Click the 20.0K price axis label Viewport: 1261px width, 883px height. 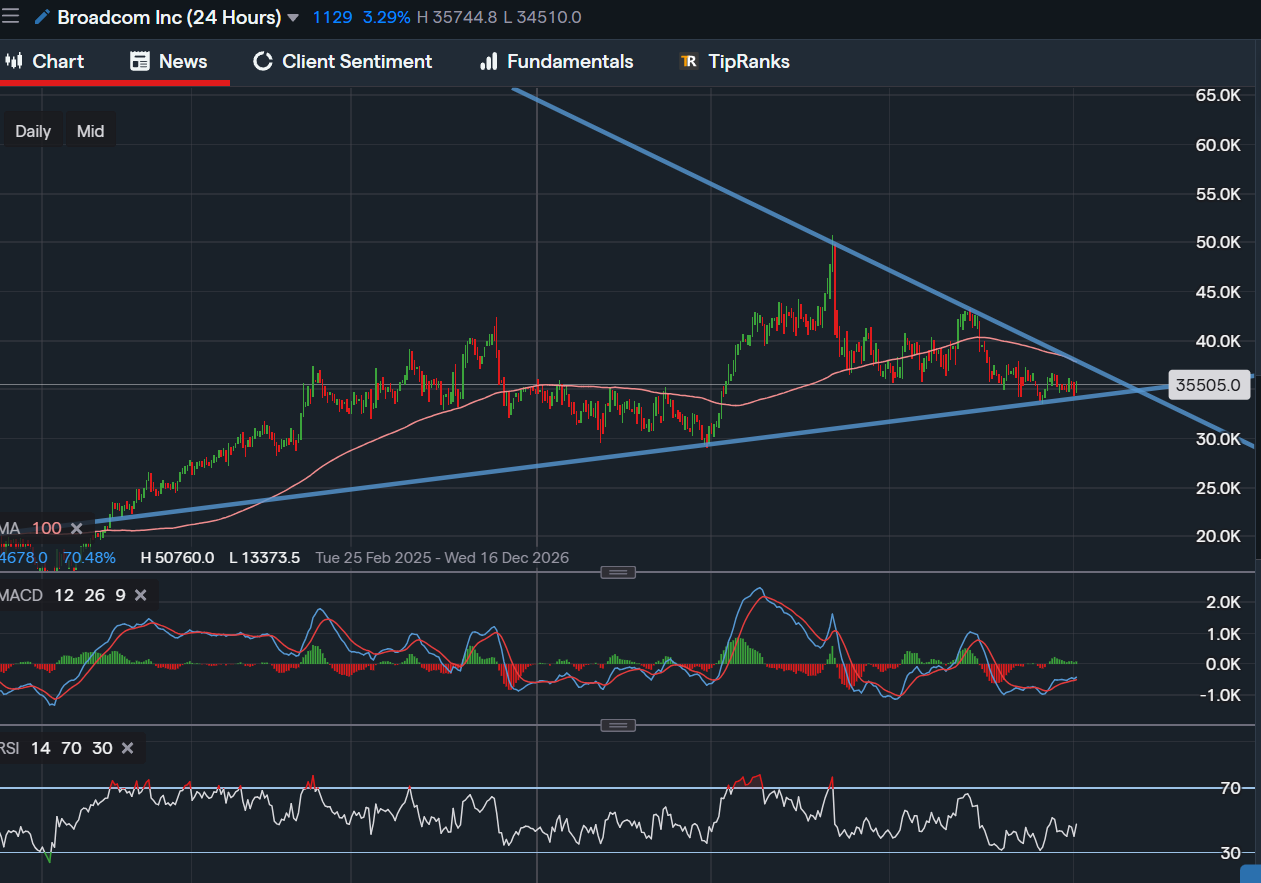1218,536
